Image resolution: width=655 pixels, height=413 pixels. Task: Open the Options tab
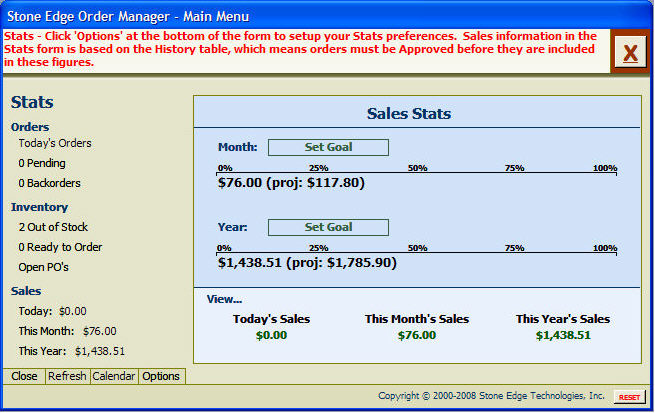pyautogui.click(x=161, y=376)
